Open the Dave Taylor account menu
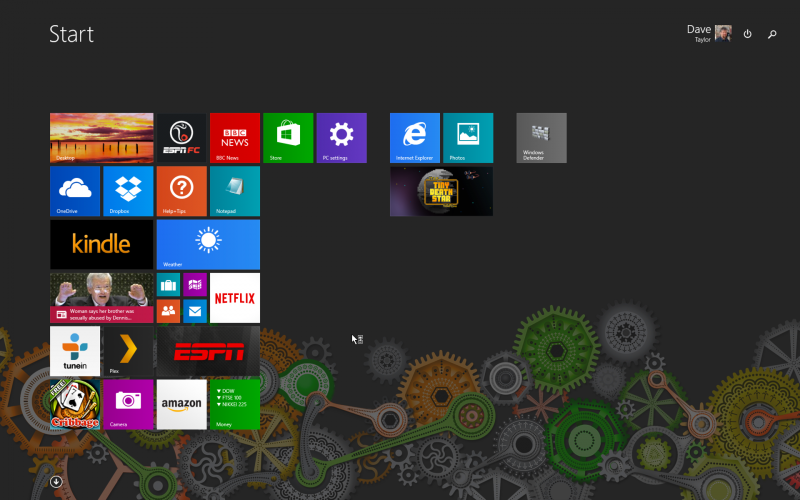The width and height of the screenshot is (800, 500). pos(709,34)
